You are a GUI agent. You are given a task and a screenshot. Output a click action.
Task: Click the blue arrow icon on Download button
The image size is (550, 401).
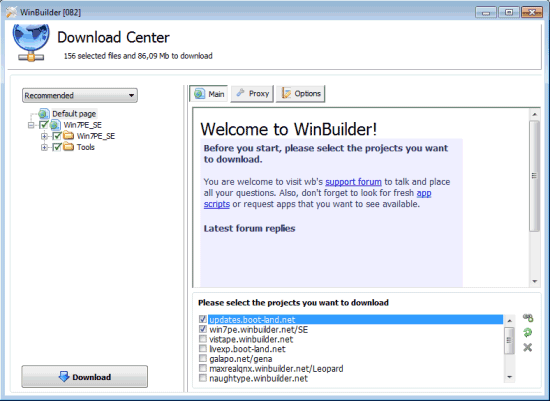click(x=64, y=376)
